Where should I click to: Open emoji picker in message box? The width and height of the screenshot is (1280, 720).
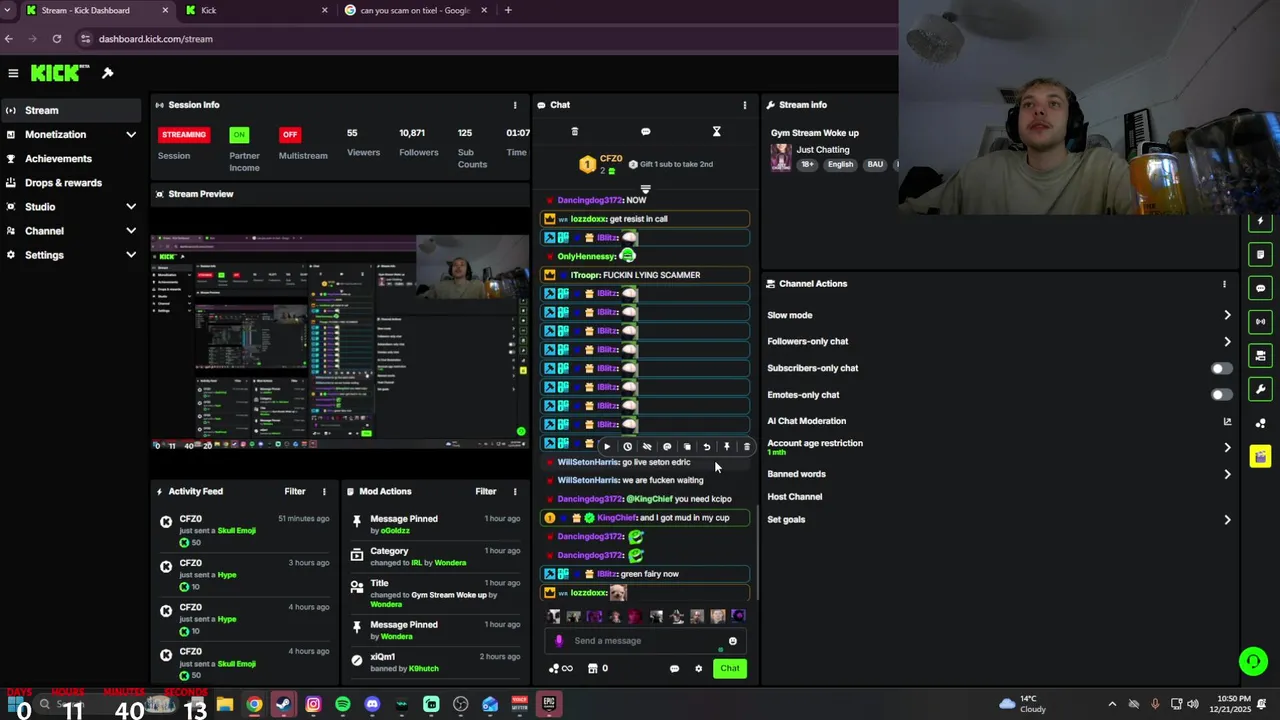(x=733, y=641)
